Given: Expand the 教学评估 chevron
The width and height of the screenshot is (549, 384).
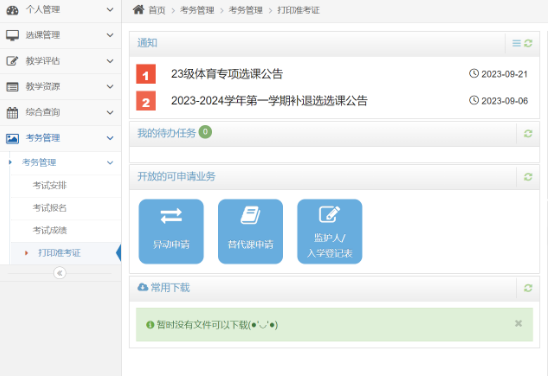Looking at the screenshot, I should [x=110, y=61].
